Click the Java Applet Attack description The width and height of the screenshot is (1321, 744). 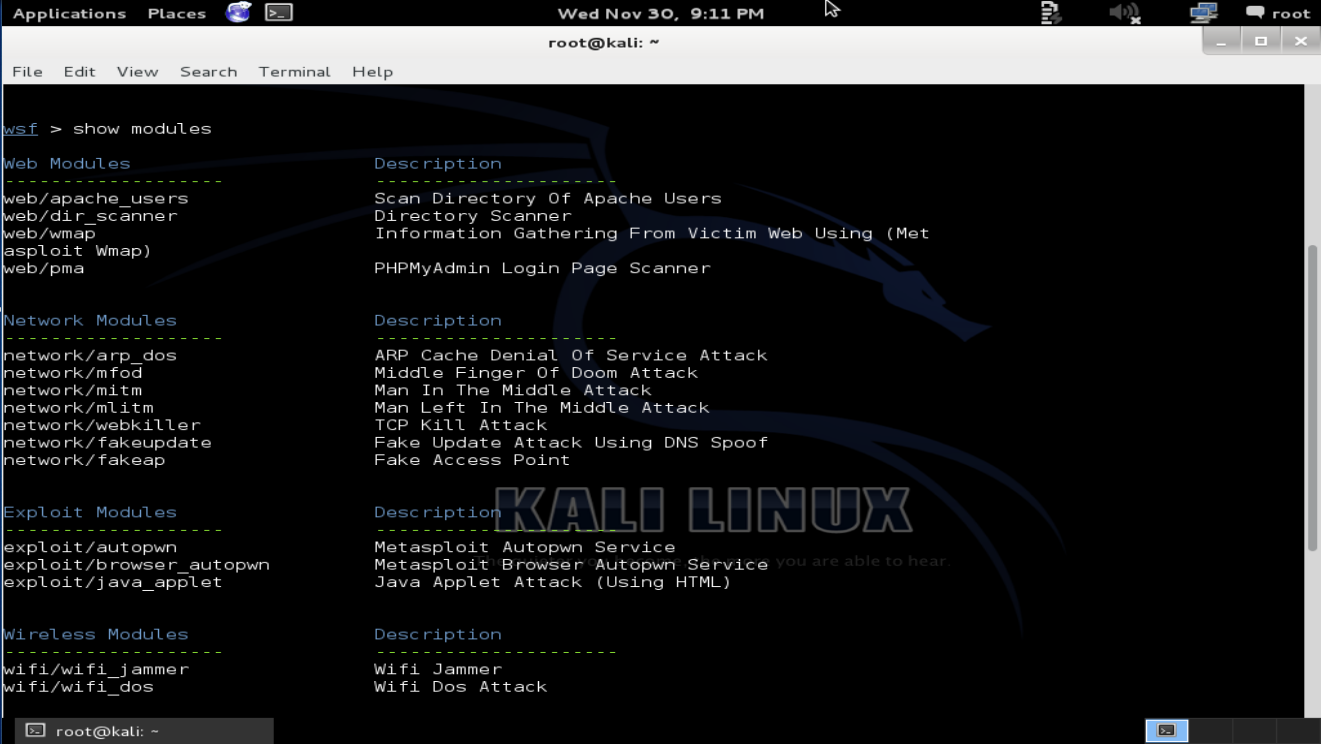coord(553,582)
